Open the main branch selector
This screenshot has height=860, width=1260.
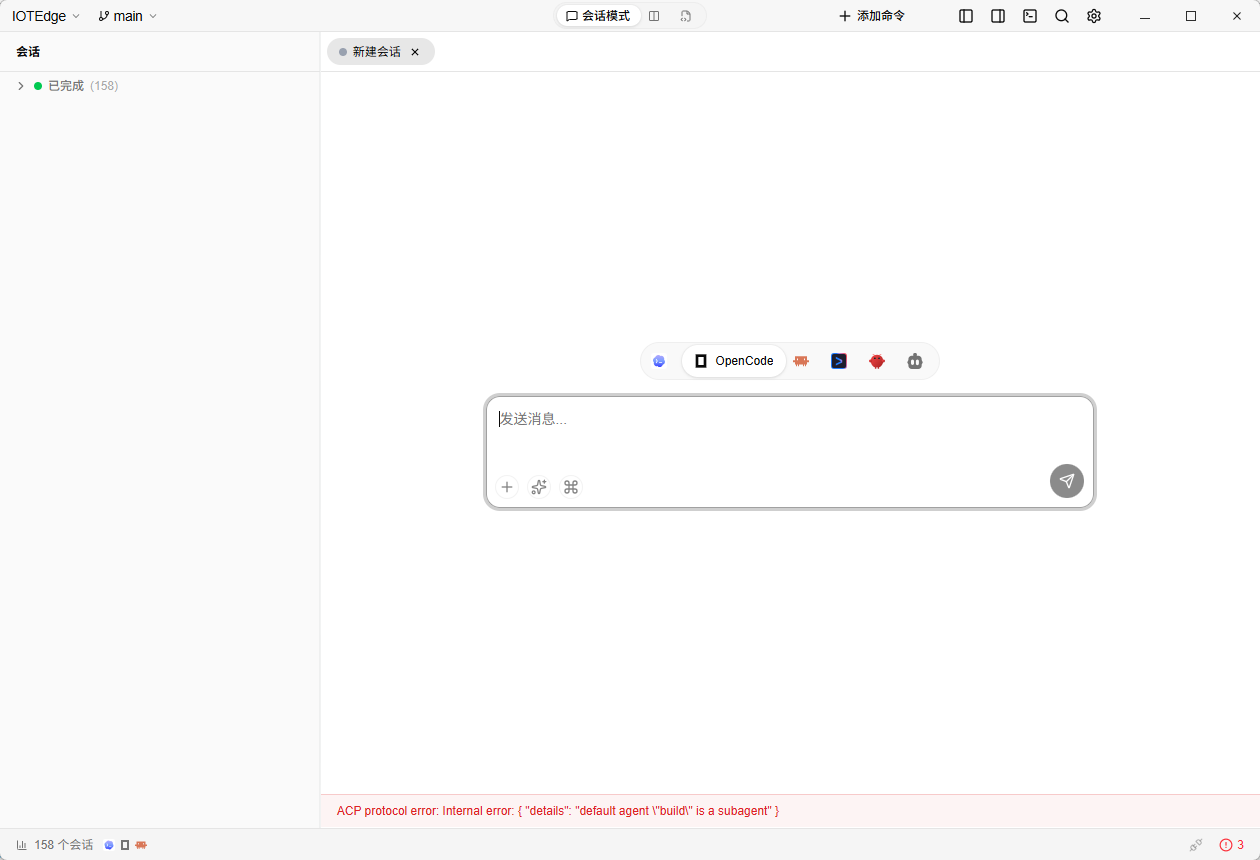point(128,16)
